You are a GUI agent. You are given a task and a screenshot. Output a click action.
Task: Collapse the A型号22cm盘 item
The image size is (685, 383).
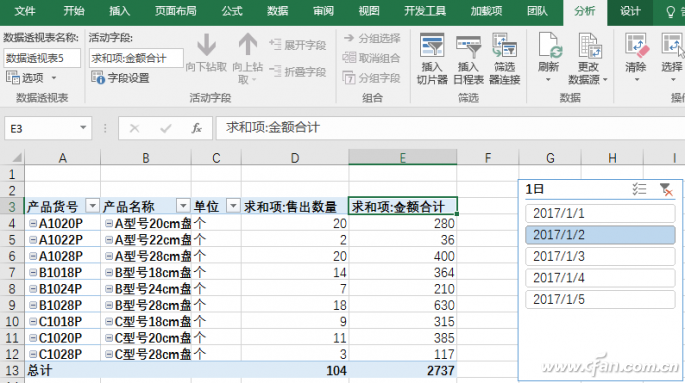(109, 240)
